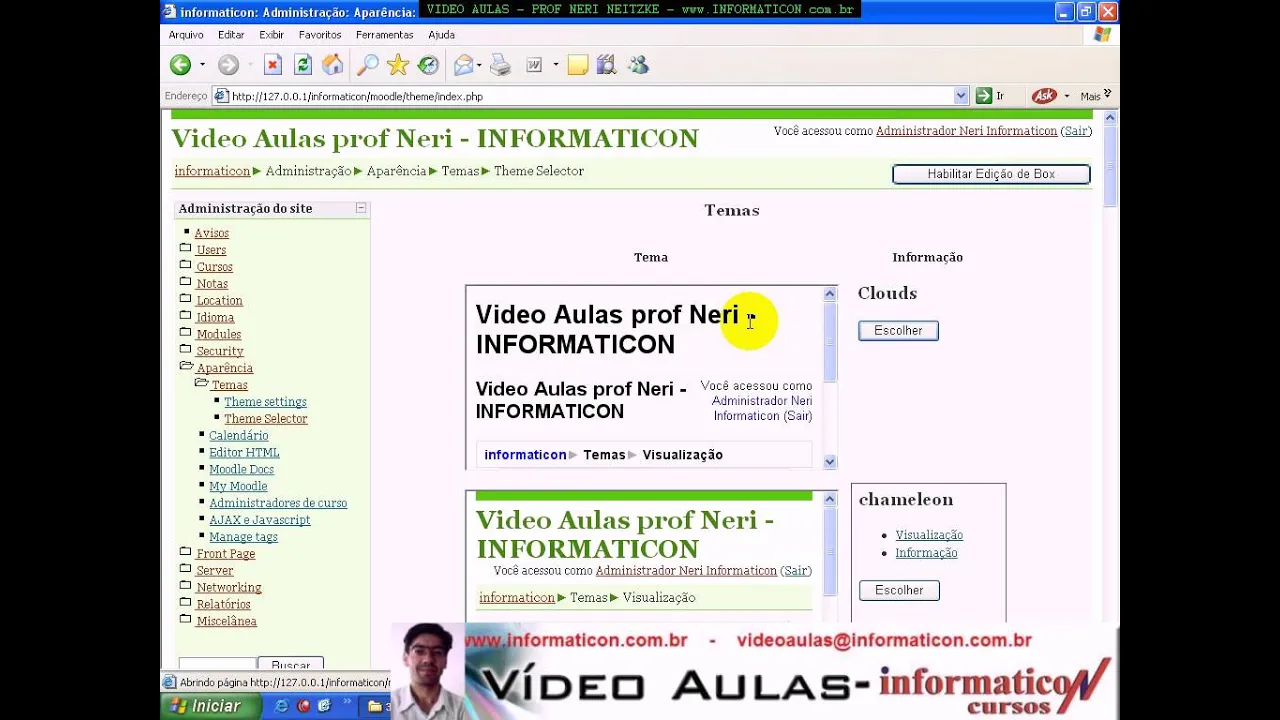The height and width of the screenshot is (720, 1280).
Task: Click the page icon in the address bar
Action: 221,96
